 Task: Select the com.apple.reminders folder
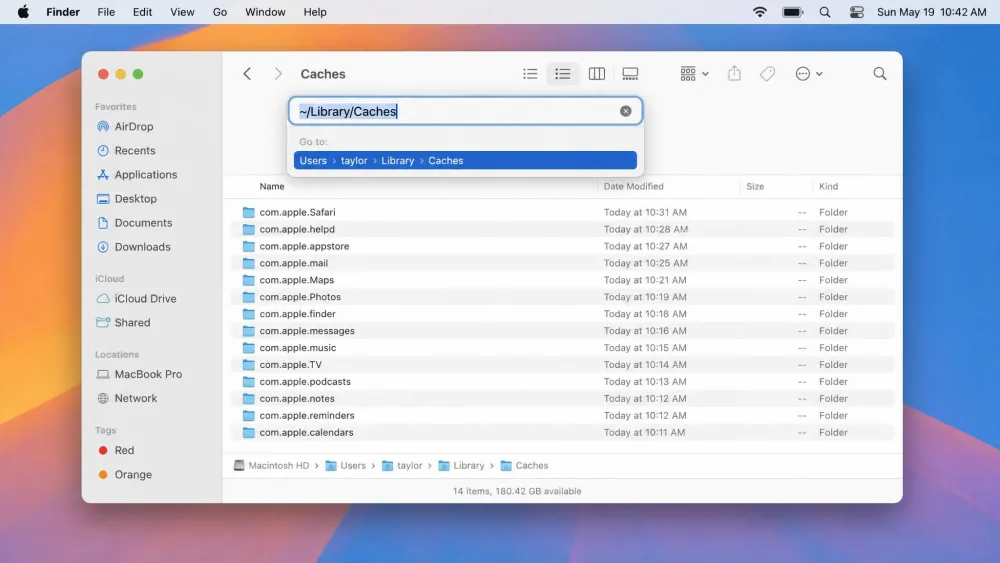point(562,416)
